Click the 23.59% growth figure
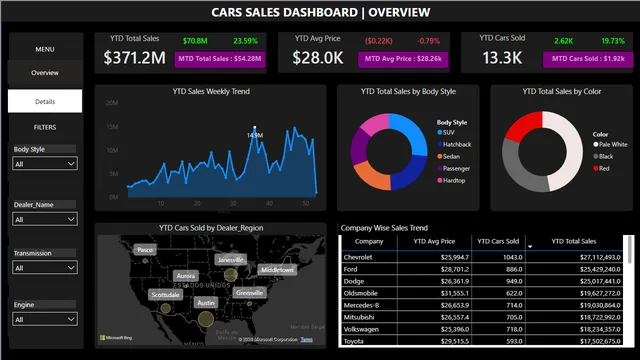The image size is (640, 360). point(245,41)
